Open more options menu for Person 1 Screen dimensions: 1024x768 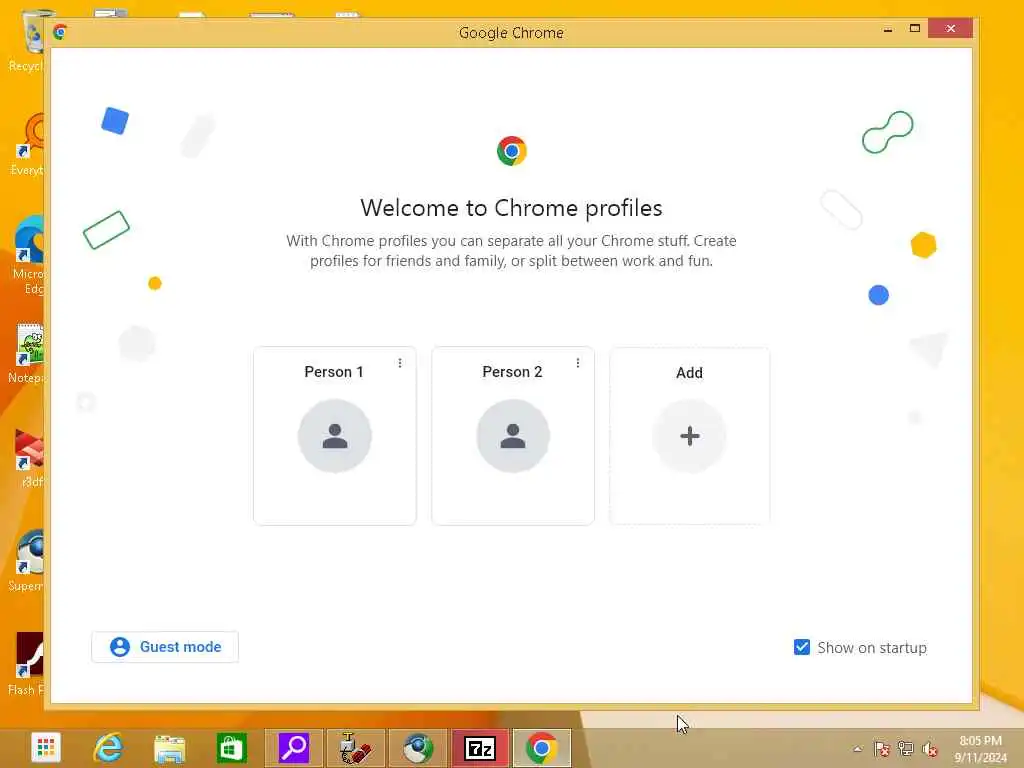click(x=400, y=363)
